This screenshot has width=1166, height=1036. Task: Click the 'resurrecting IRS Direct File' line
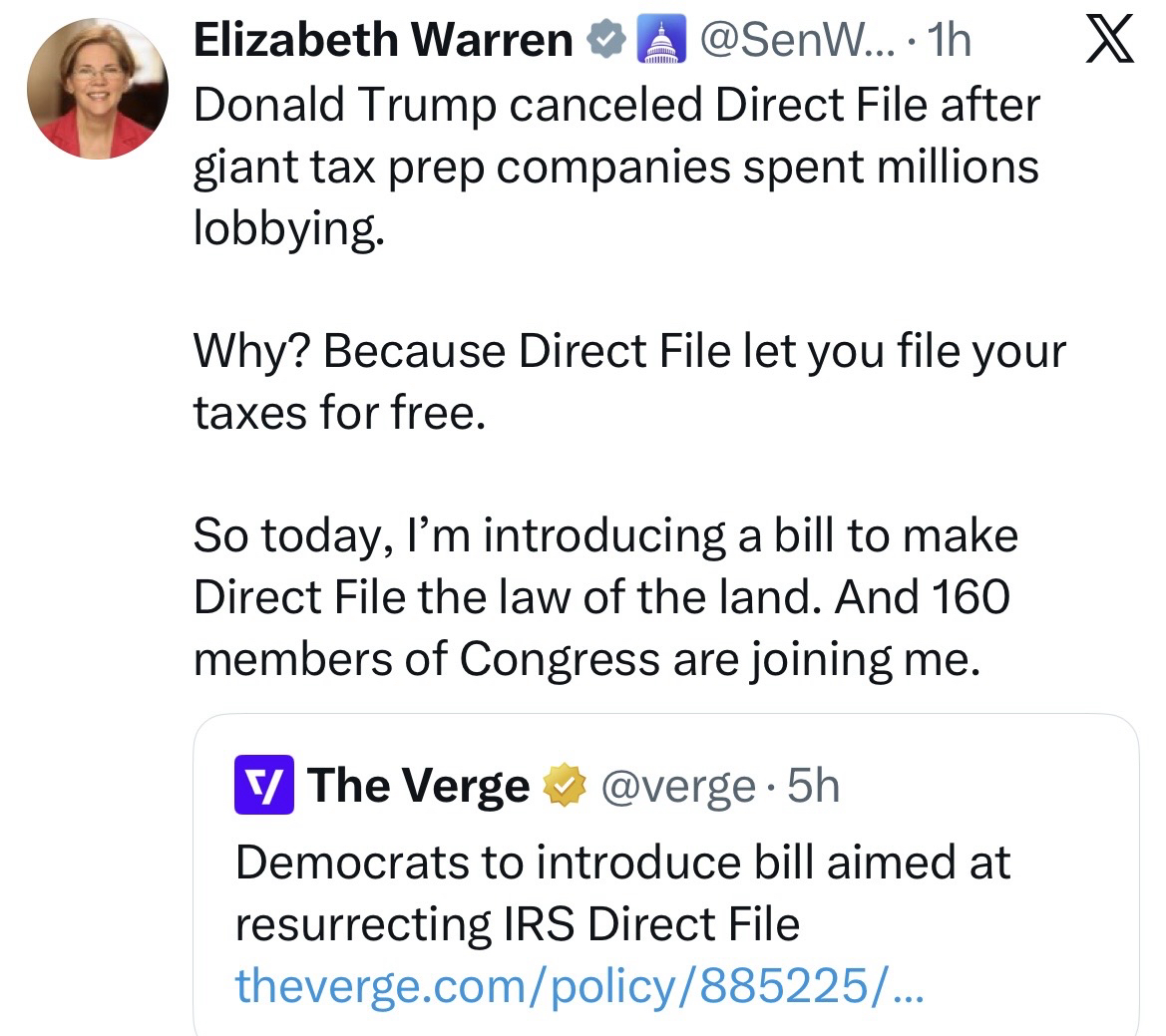pos(517,924)
